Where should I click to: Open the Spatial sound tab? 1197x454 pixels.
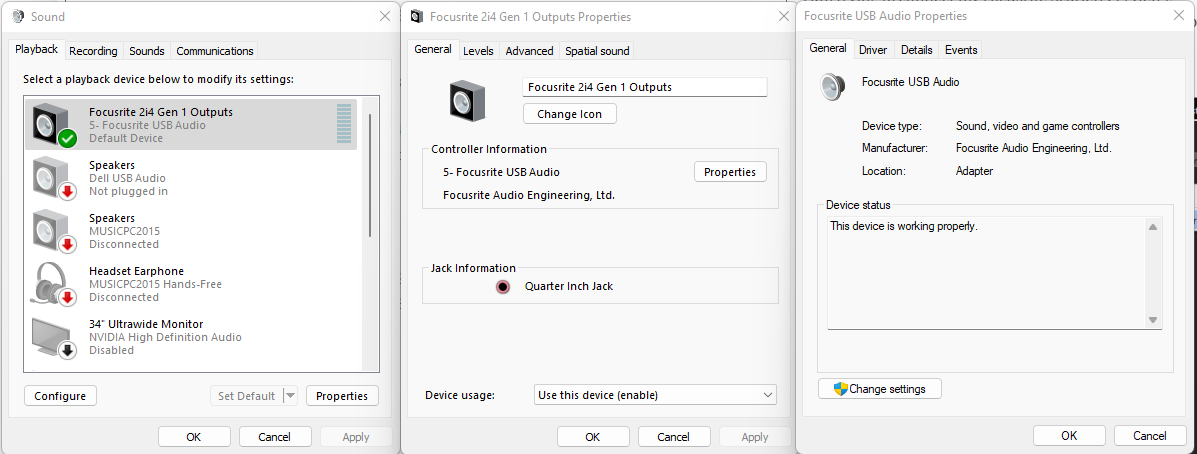coord(597,51)
